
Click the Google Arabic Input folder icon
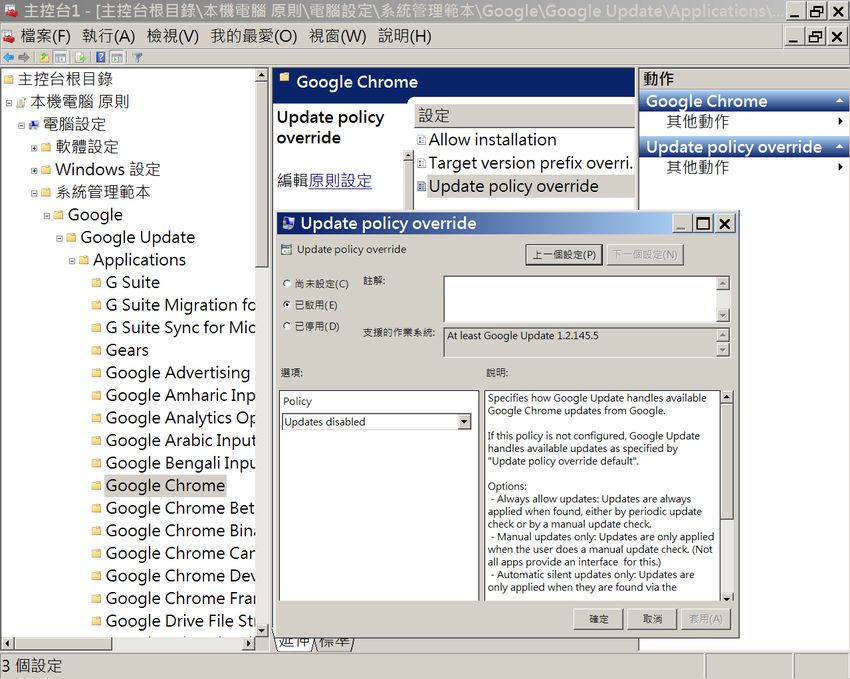click(x=96, y=441)
